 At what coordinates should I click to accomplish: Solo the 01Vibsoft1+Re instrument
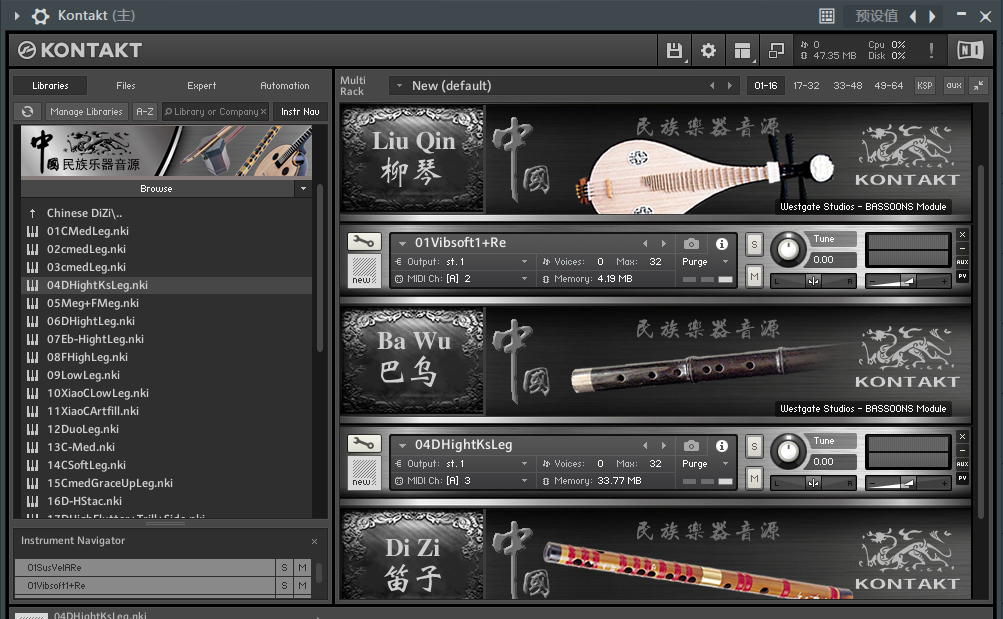coord(754,244)
